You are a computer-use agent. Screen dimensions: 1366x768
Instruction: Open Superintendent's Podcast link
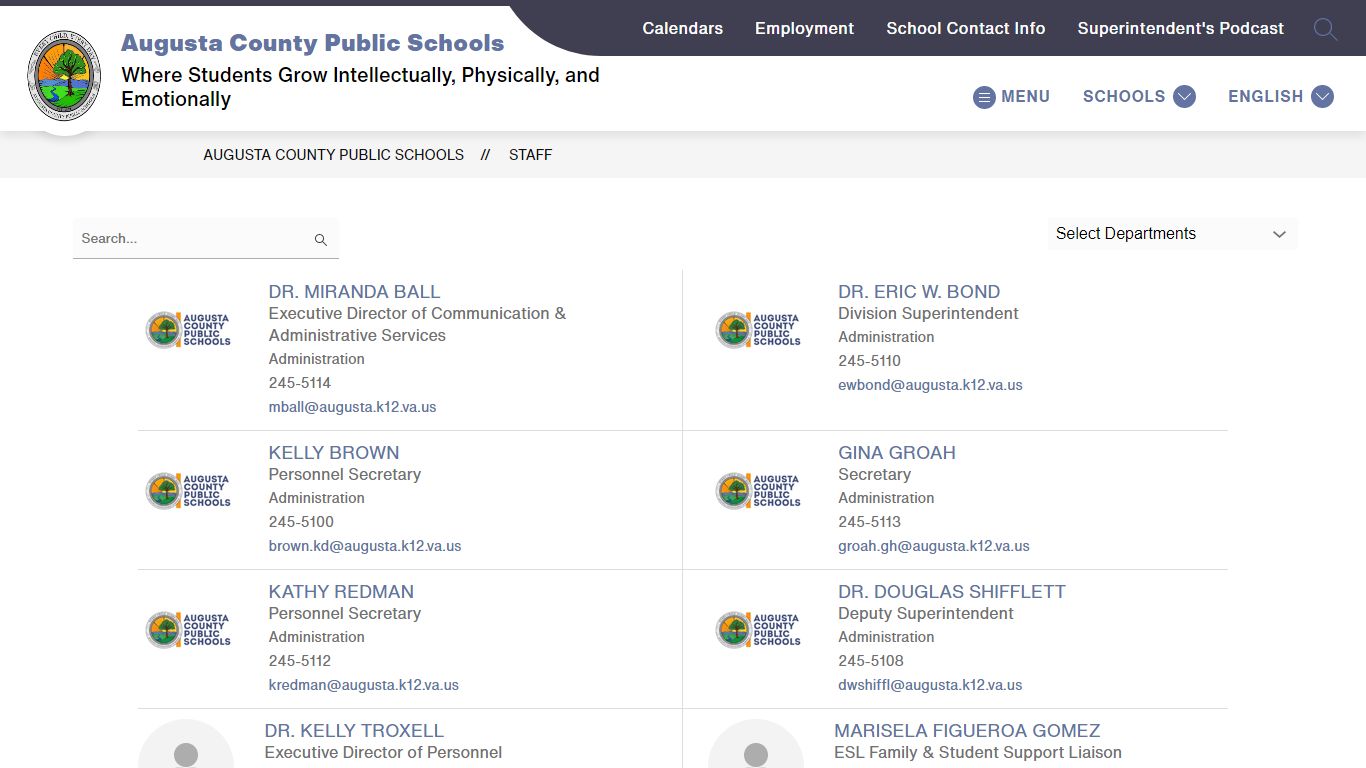[1180, 28]
